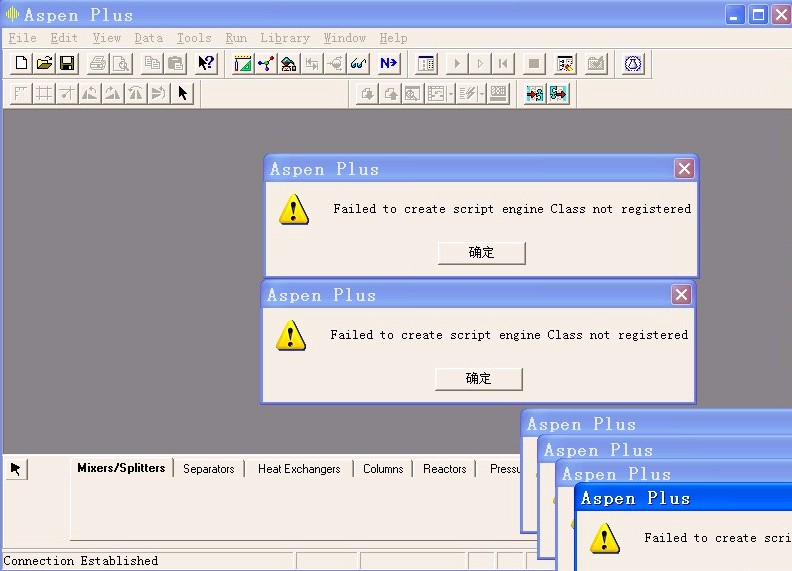Click the last red-arrow icon in the second toolbar
Screen dimensions: 792x571
coord(558,93)
